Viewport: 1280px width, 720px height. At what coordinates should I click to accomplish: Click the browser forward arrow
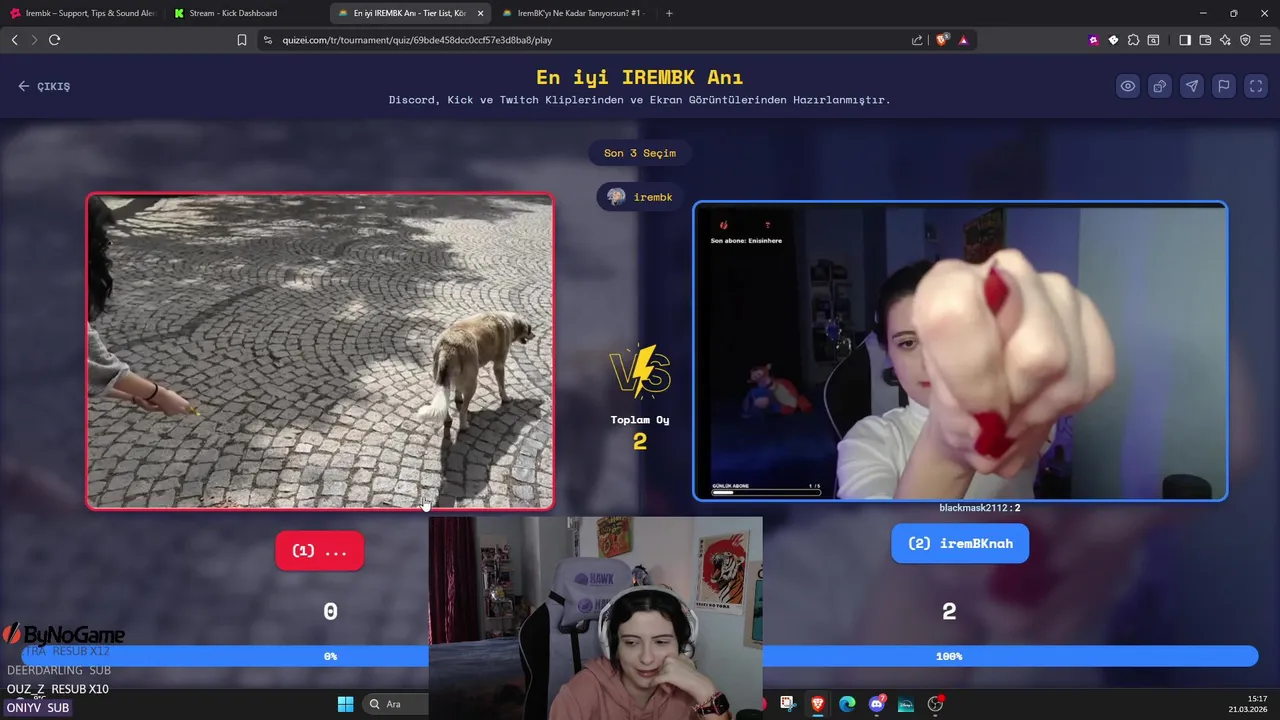34,40
